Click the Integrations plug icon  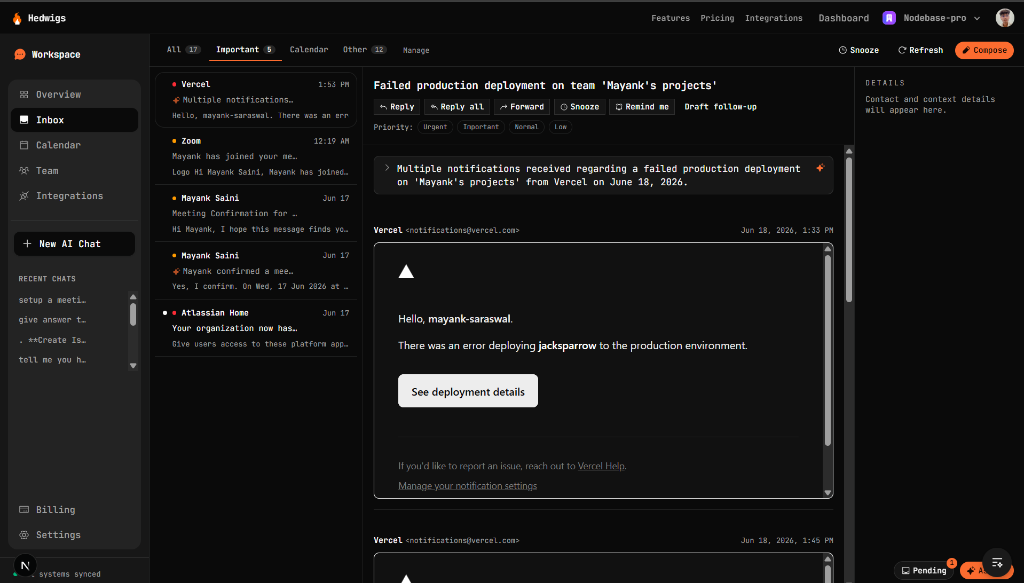pyautogui.click(x=24, y=196)
